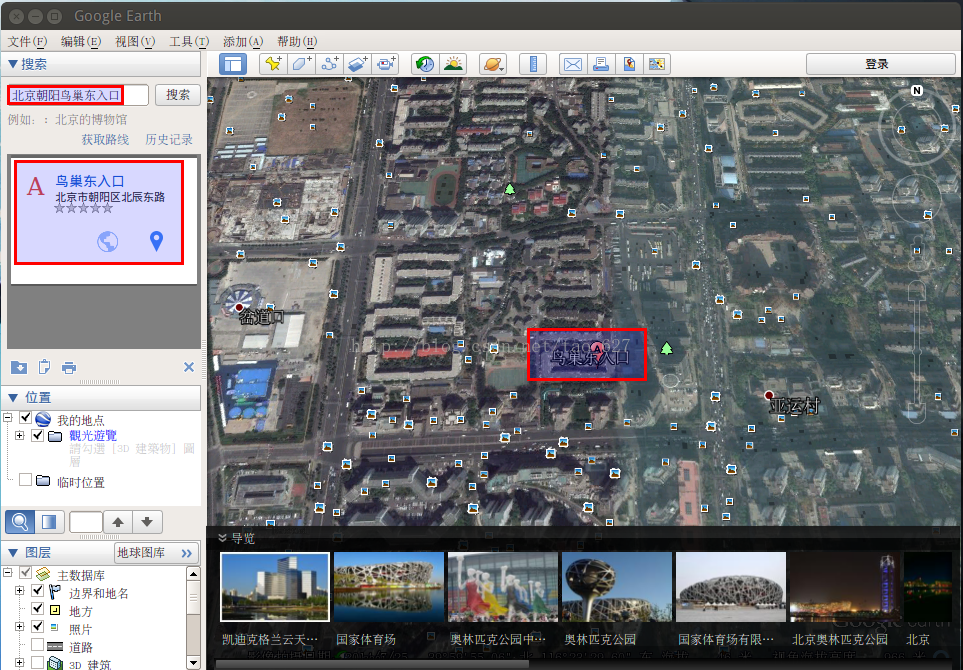Uncheck the 觀光遊覽 folder checkbox

(37, 435)
